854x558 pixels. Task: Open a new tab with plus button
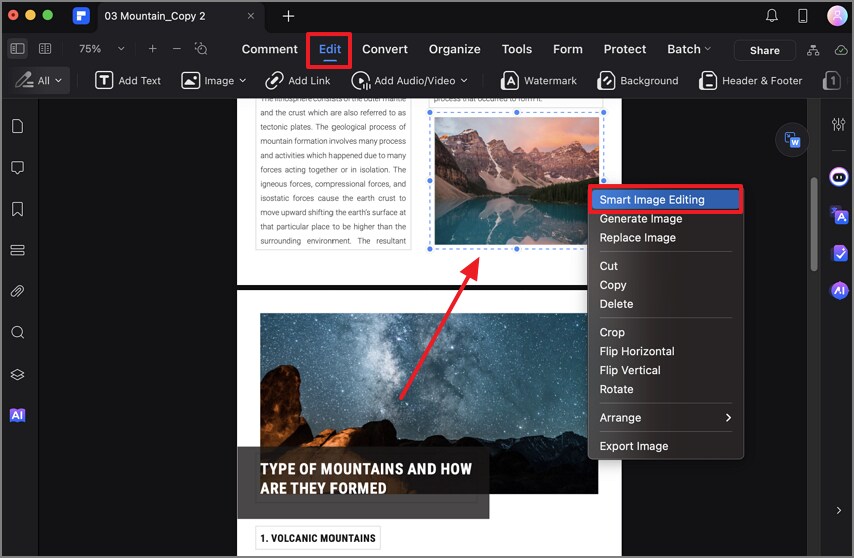click(288, 16)
